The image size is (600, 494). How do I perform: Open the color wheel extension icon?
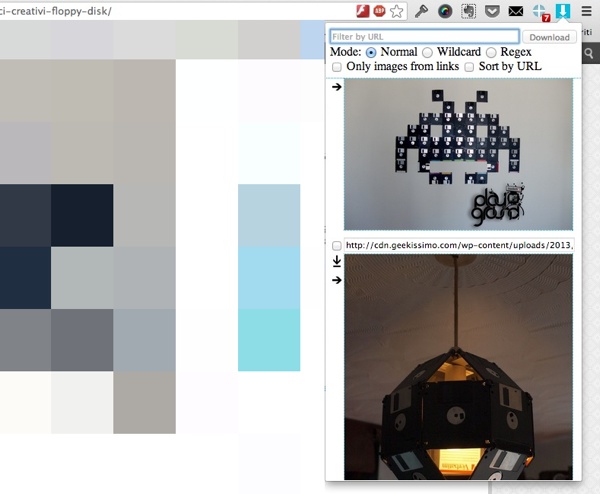445,11
